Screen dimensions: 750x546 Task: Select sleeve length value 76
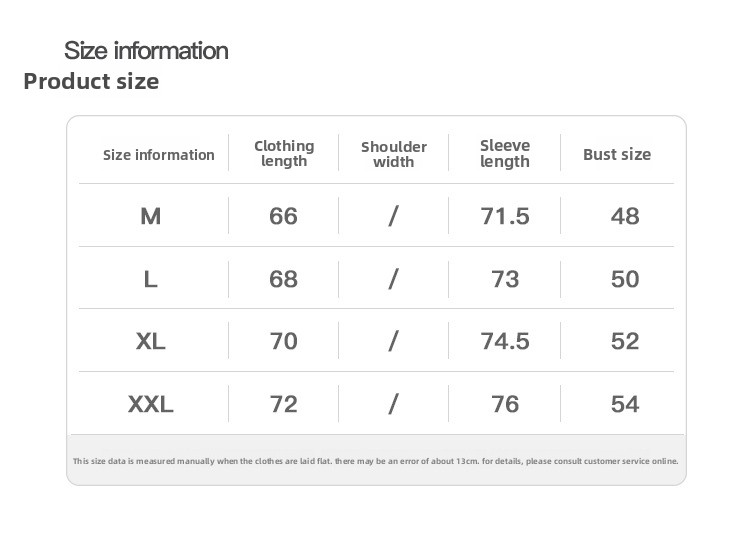tap(505, 404)
